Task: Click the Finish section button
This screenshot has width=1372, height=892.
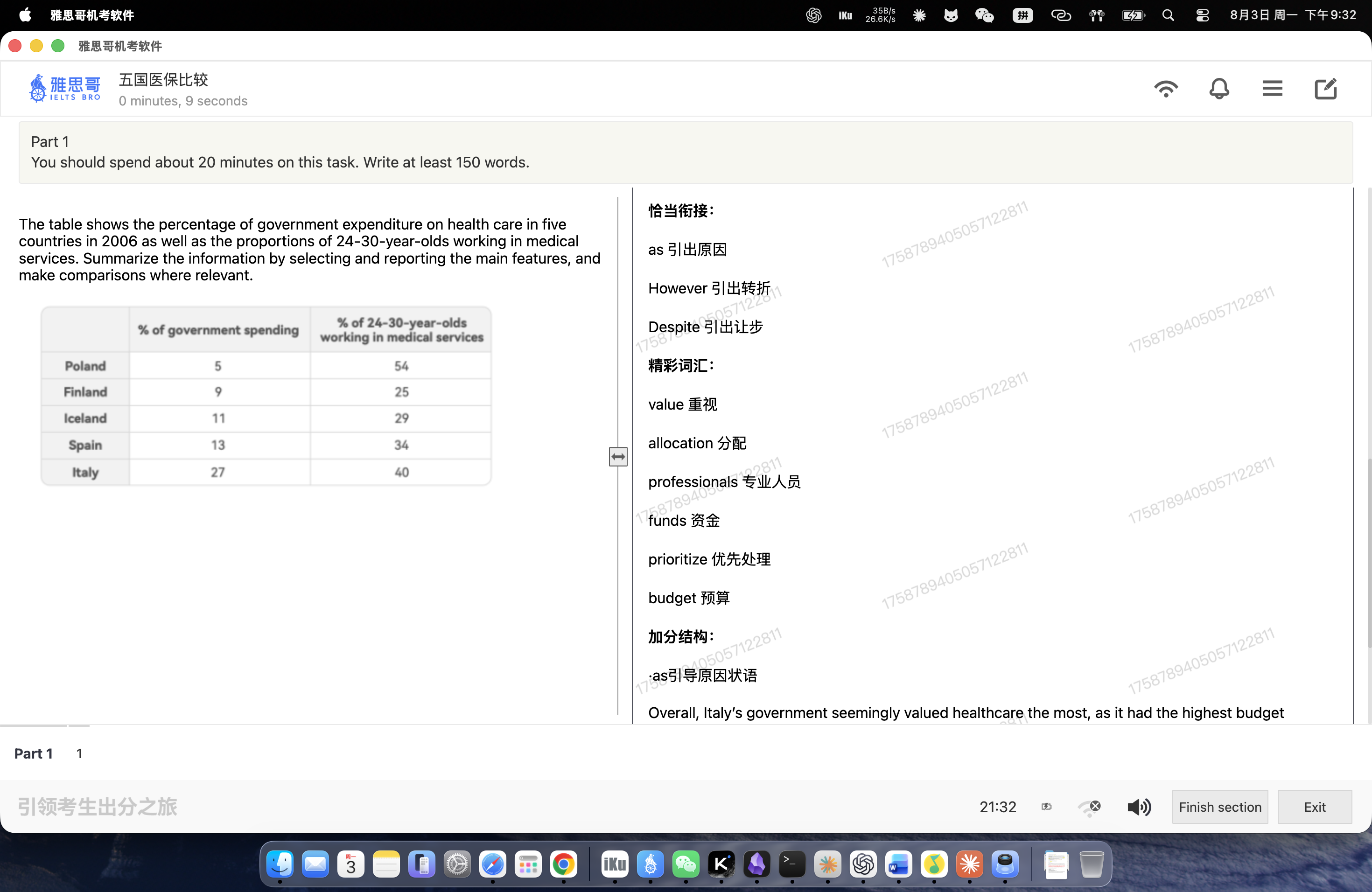Action: [x=1220, y=807]
